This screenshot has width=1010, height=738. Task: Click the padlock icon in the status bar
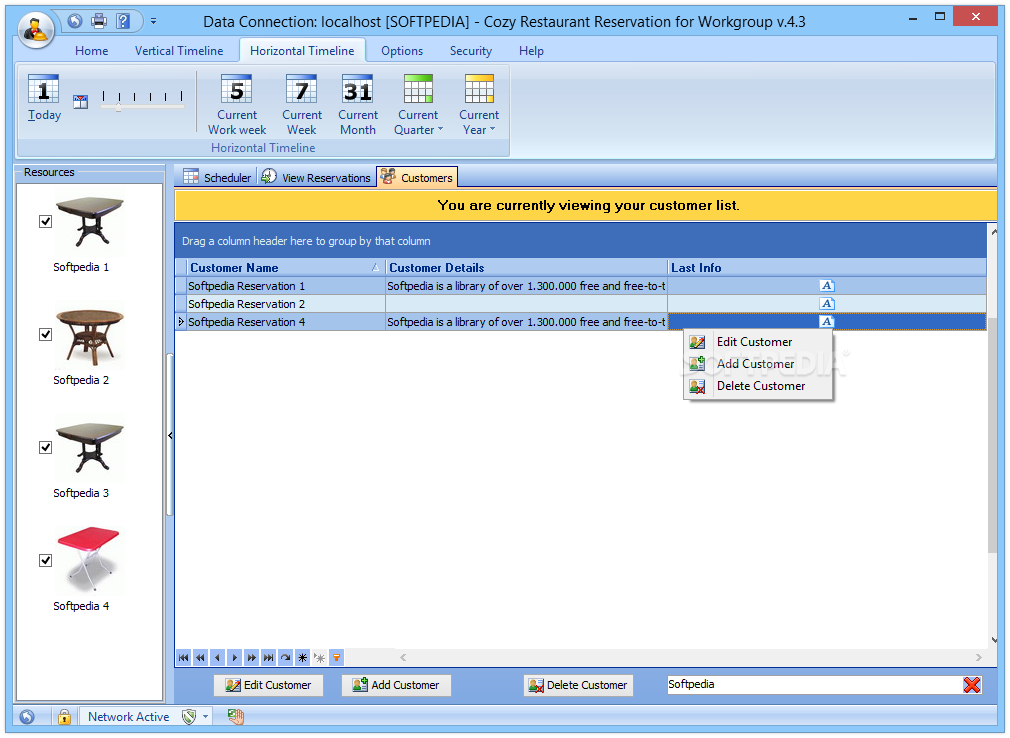pos(64,717)
